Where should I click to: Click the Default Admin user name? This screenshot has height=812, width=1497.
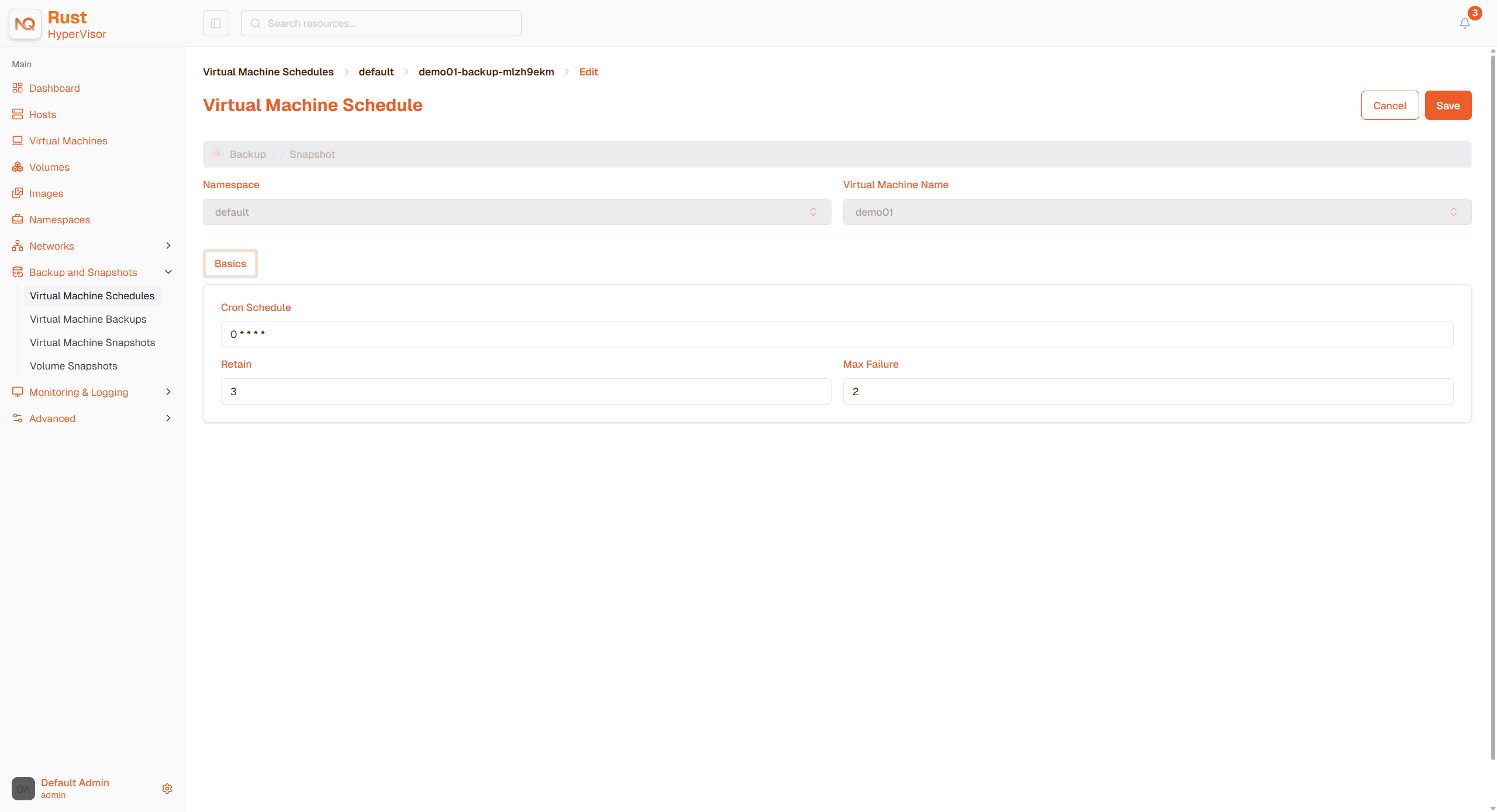coord(75,783)
